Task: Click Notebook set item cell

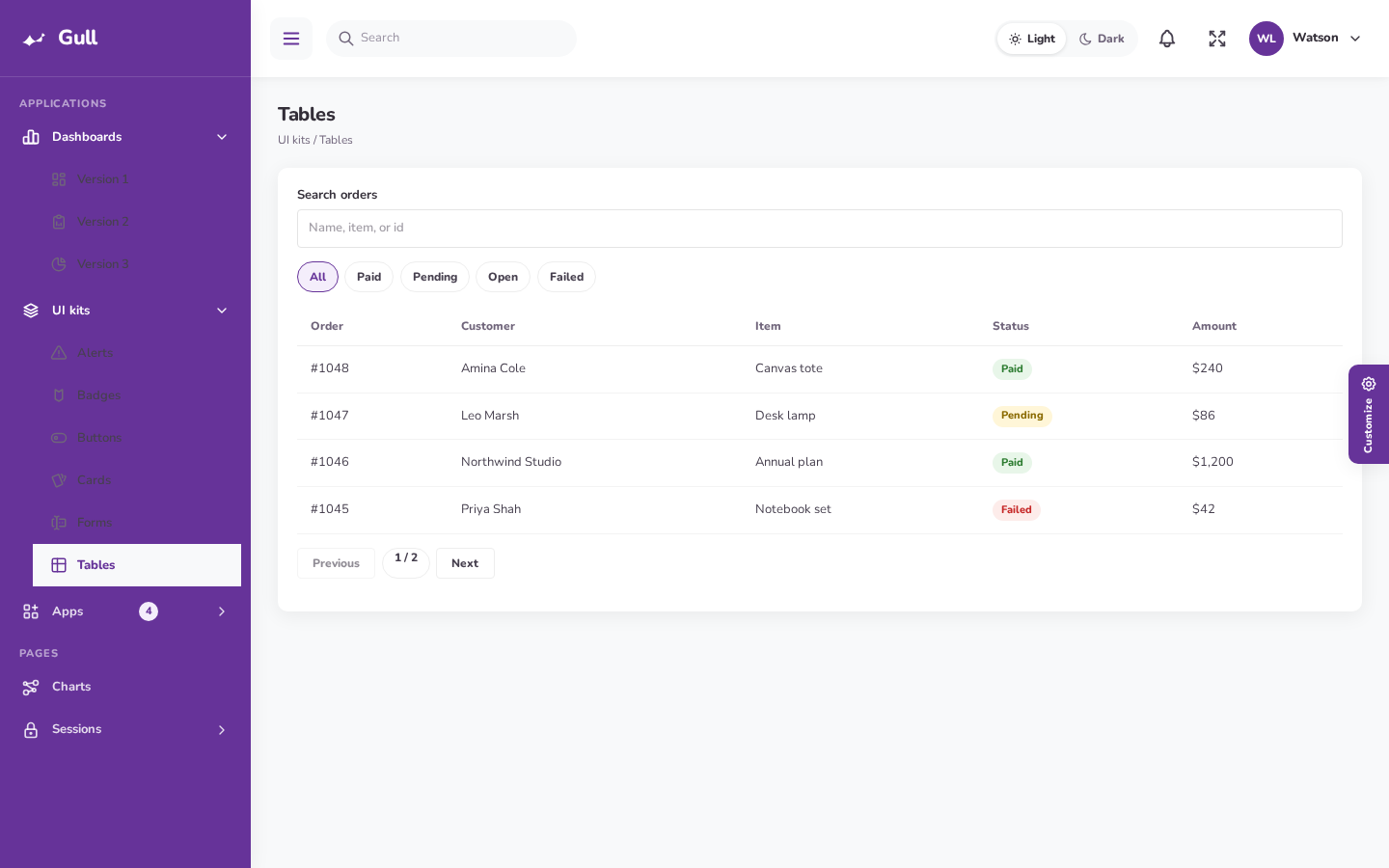Action: [793, 509]
